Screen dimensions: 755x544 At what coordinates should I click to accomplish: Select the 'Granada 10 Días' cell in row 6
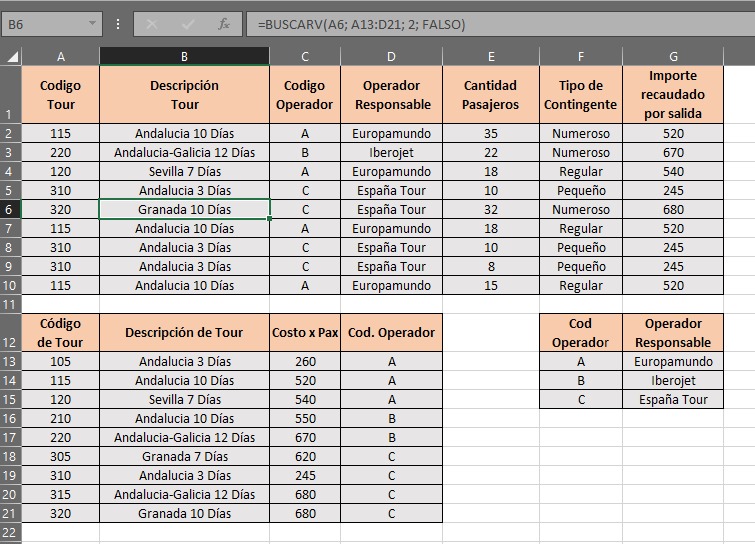click(x=184, y=210)
